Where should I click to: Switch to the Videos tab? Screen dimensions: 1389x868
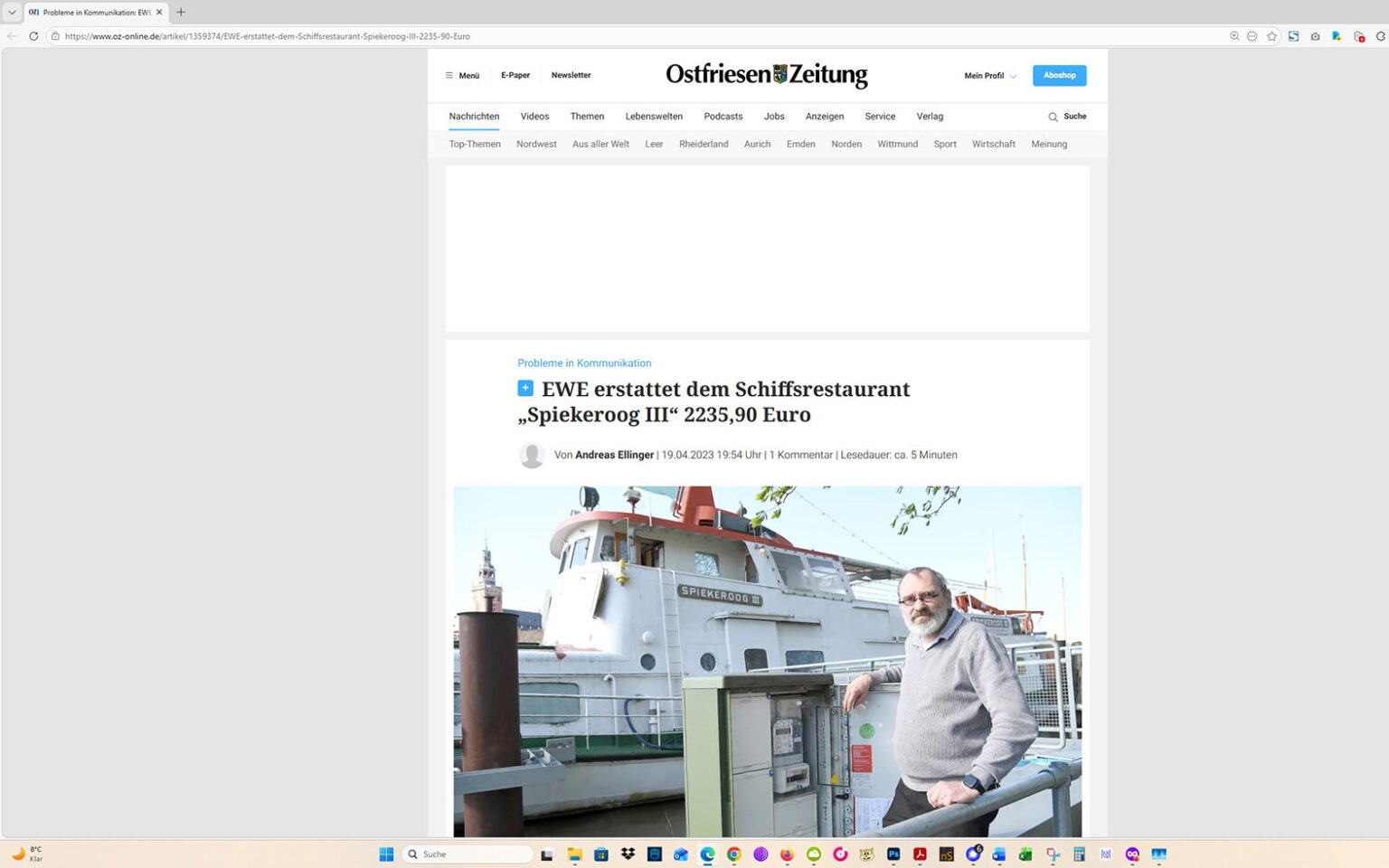pyautogui.click(x=534, y=116)
